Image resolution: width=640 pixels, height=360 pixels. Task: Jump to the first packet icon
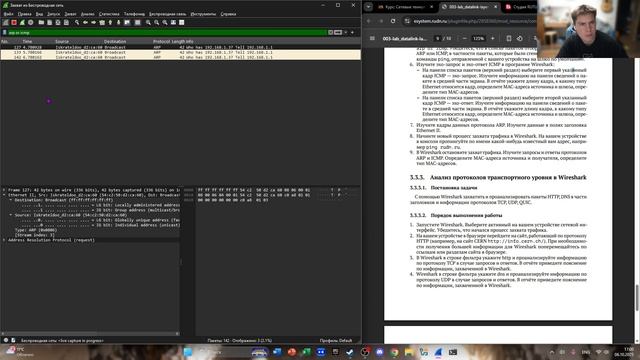(x=110, y=22)
